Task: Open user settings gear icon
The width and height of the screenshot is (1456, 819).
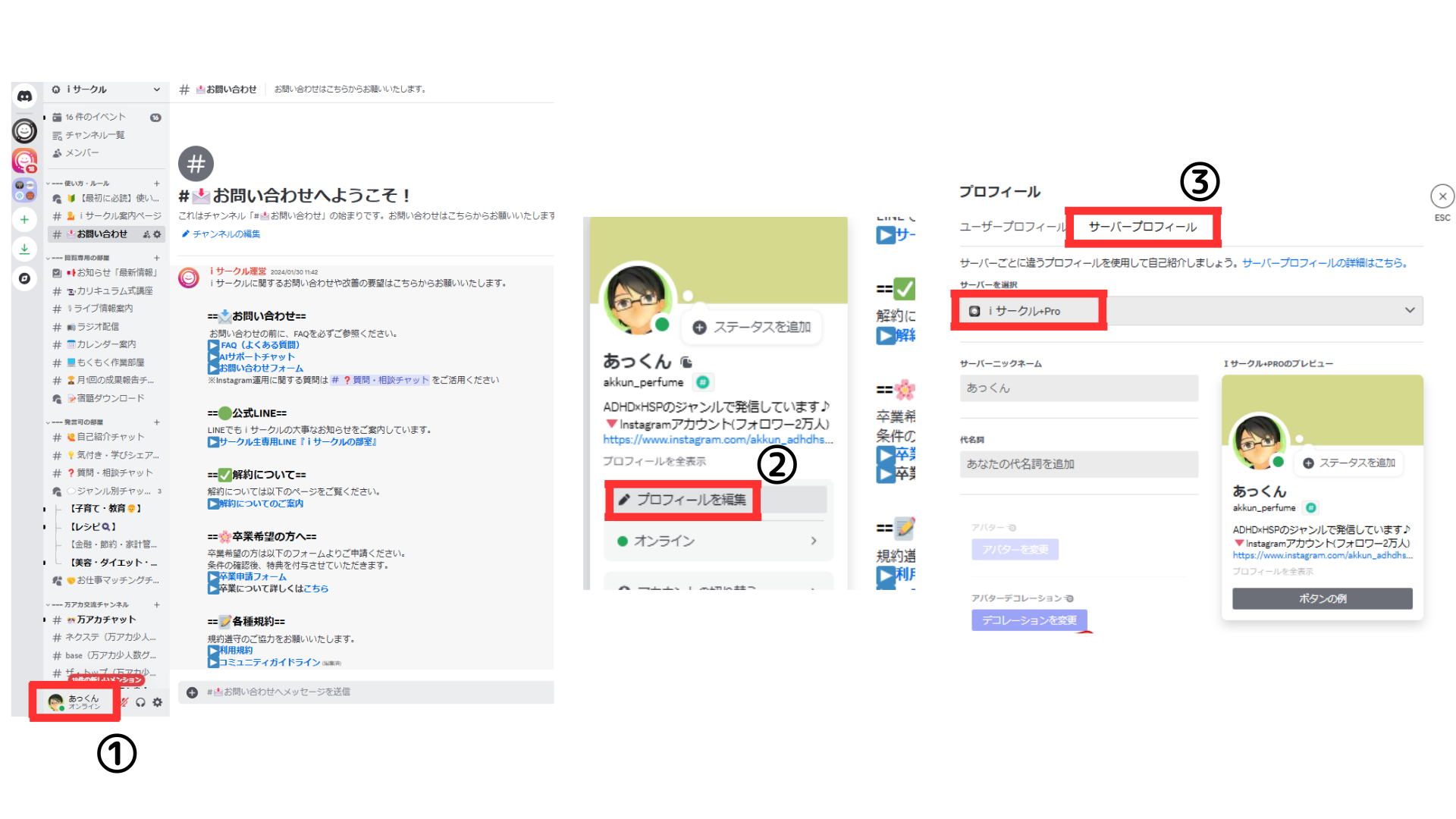Action: click(158, 702)
